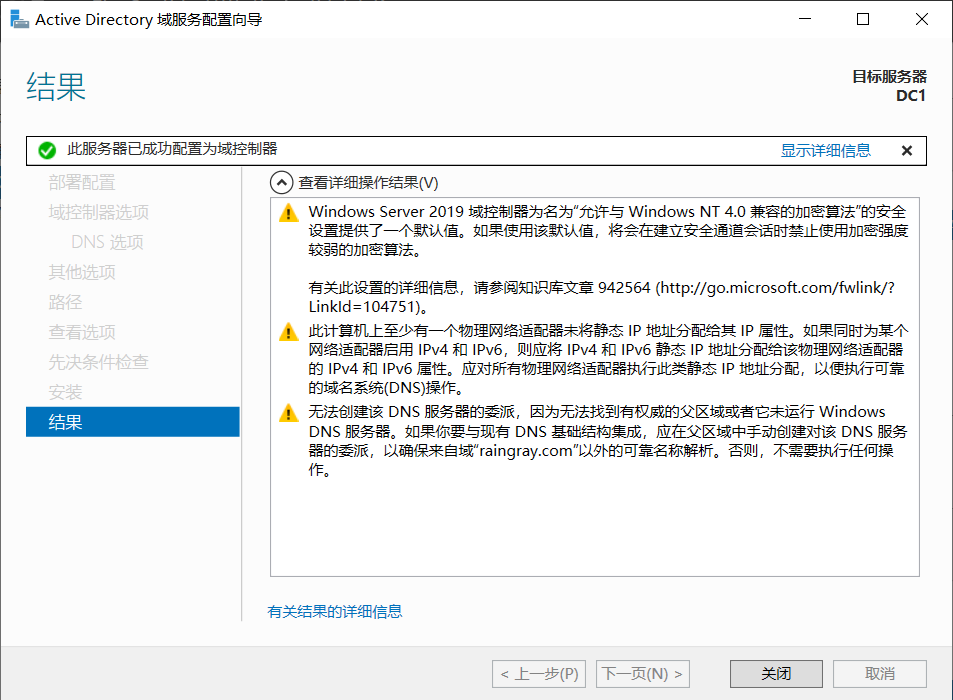
Task: Click the DNS delegation warning text about raingray.com
Action: point(608,441)
